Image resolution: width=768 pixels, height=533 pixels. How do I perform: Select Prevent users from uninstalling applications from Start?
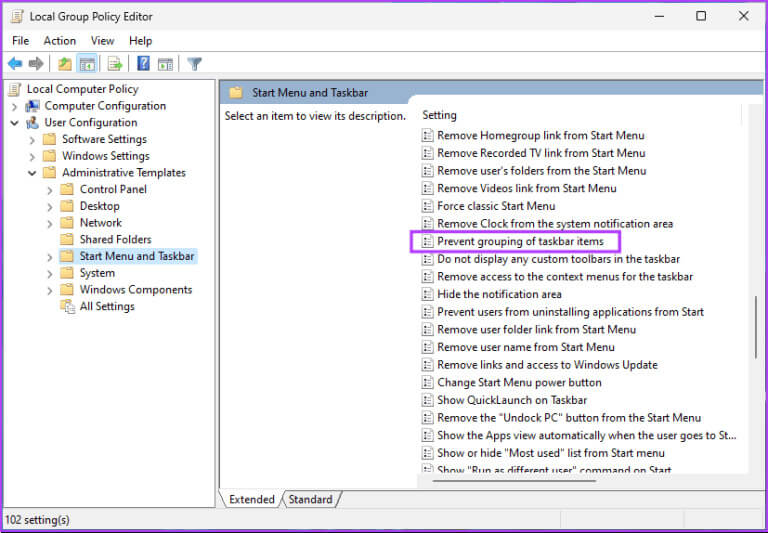[571, 312]
